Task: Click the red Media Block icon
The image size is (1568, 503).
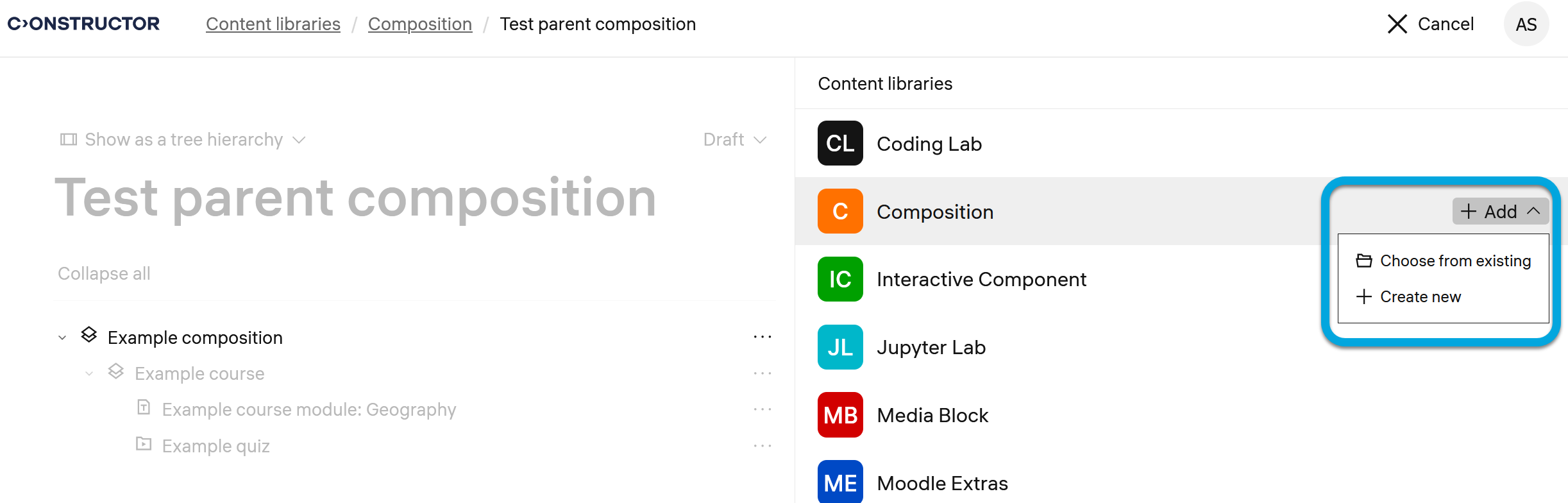Action: pos(839,415)
